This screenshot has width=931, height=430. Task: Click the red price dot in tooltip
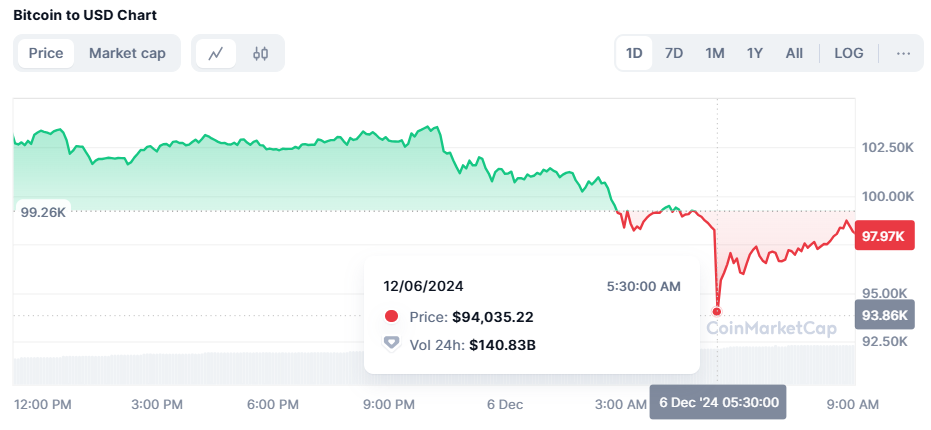pyautogui.click(x=391, y=317)
